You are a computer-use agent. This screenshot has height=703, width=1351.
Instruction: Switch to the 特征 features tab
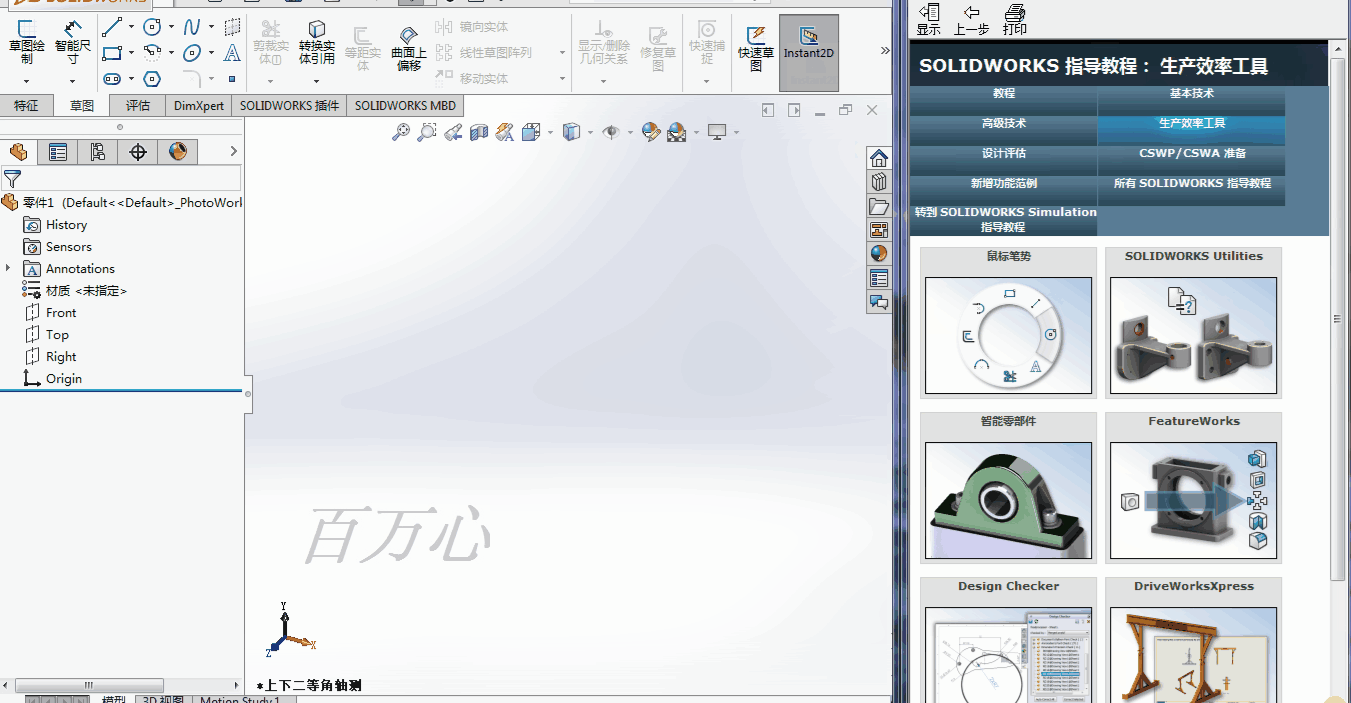[x=27, y=105]
